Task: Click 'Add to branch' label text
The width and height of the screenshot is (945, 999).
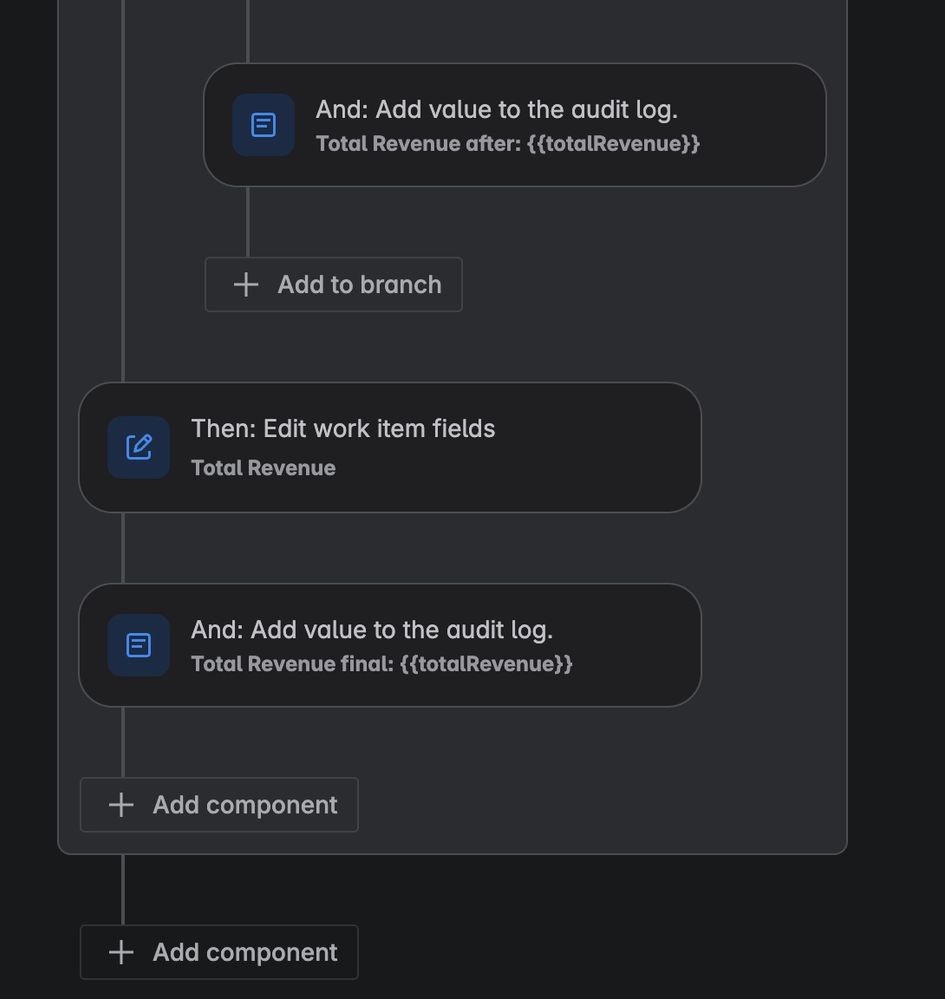Action: (x=359, y=285)
